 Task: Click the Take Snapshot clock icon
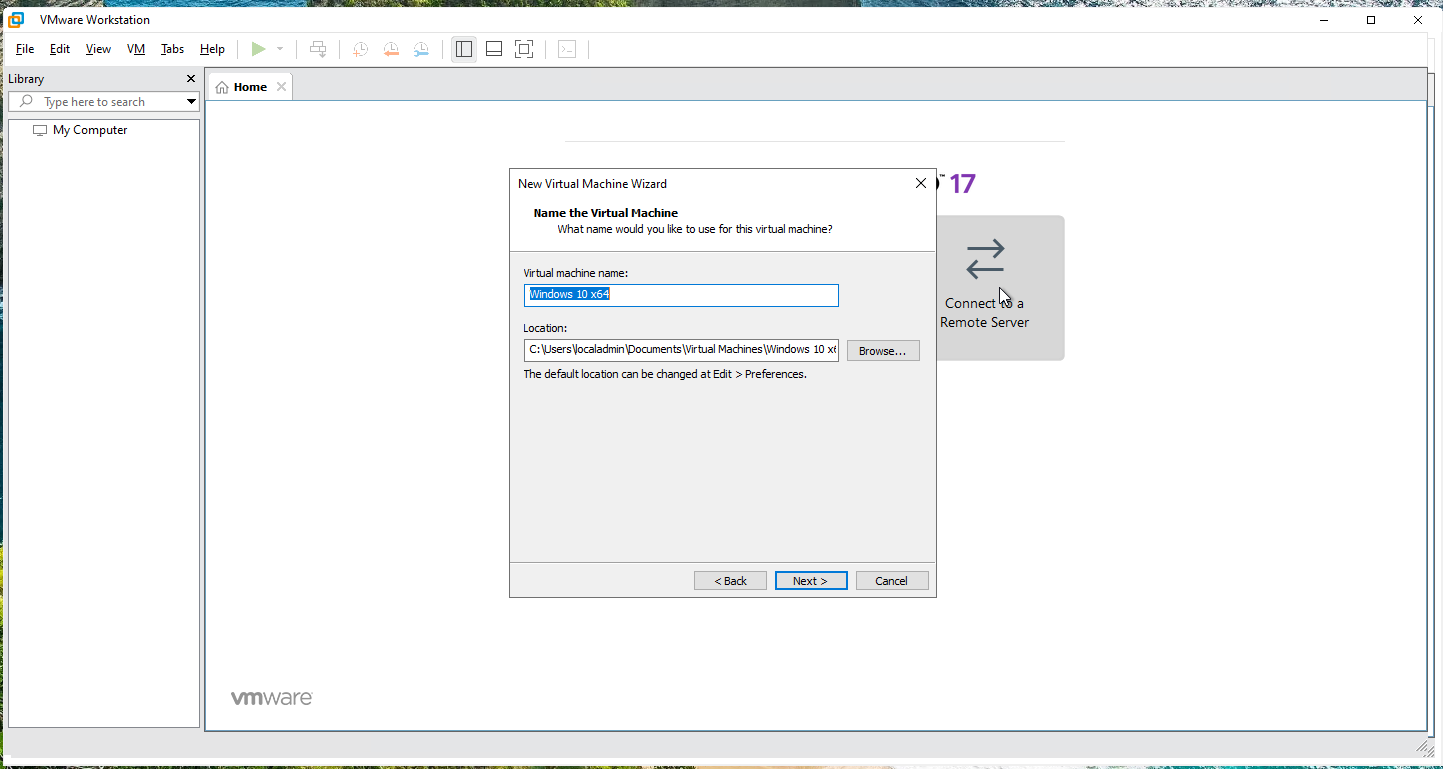(360, 49)
